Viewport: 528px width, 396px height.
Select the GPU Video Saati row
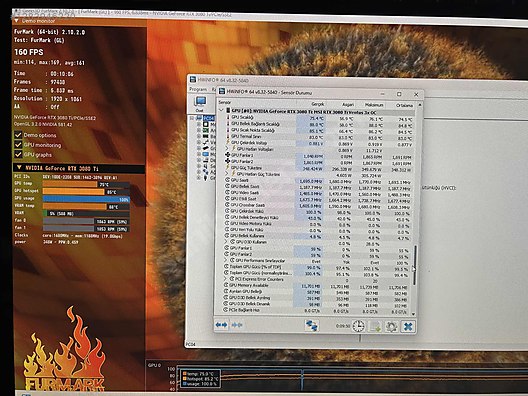(x=318, y=193)
